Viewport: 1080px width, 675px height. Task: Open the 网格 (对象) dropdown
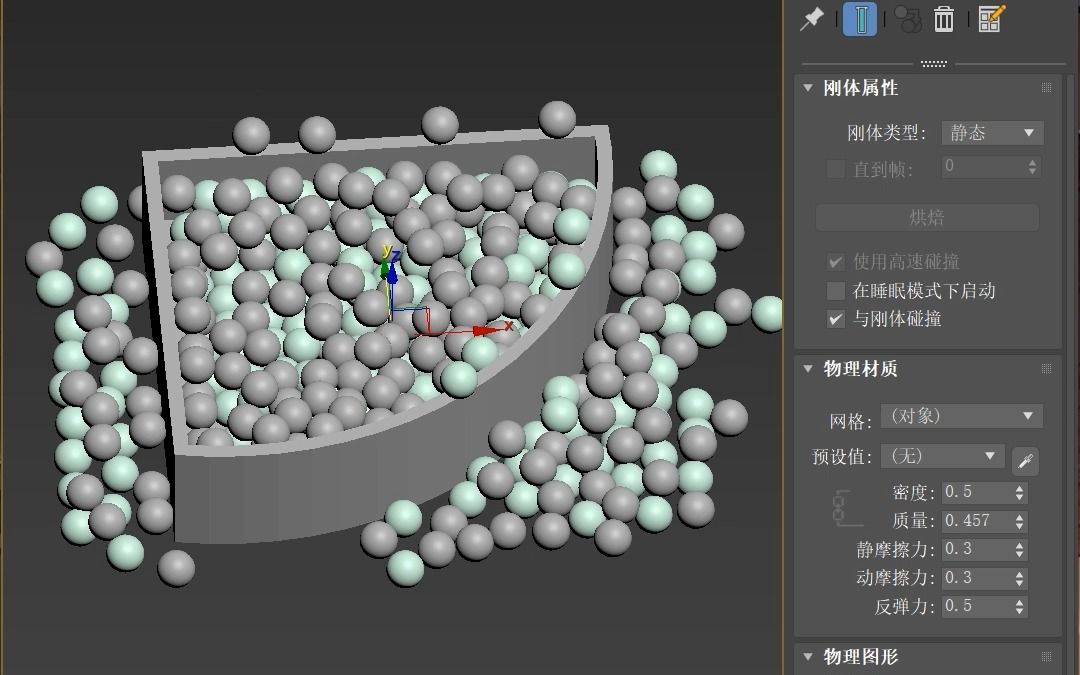pos(961,415)
